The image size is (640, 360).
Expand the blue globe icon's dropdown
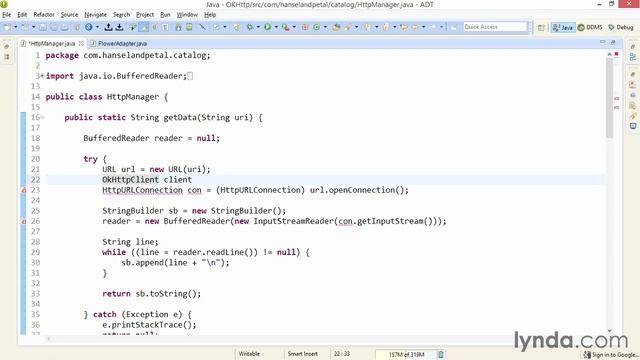97,27
